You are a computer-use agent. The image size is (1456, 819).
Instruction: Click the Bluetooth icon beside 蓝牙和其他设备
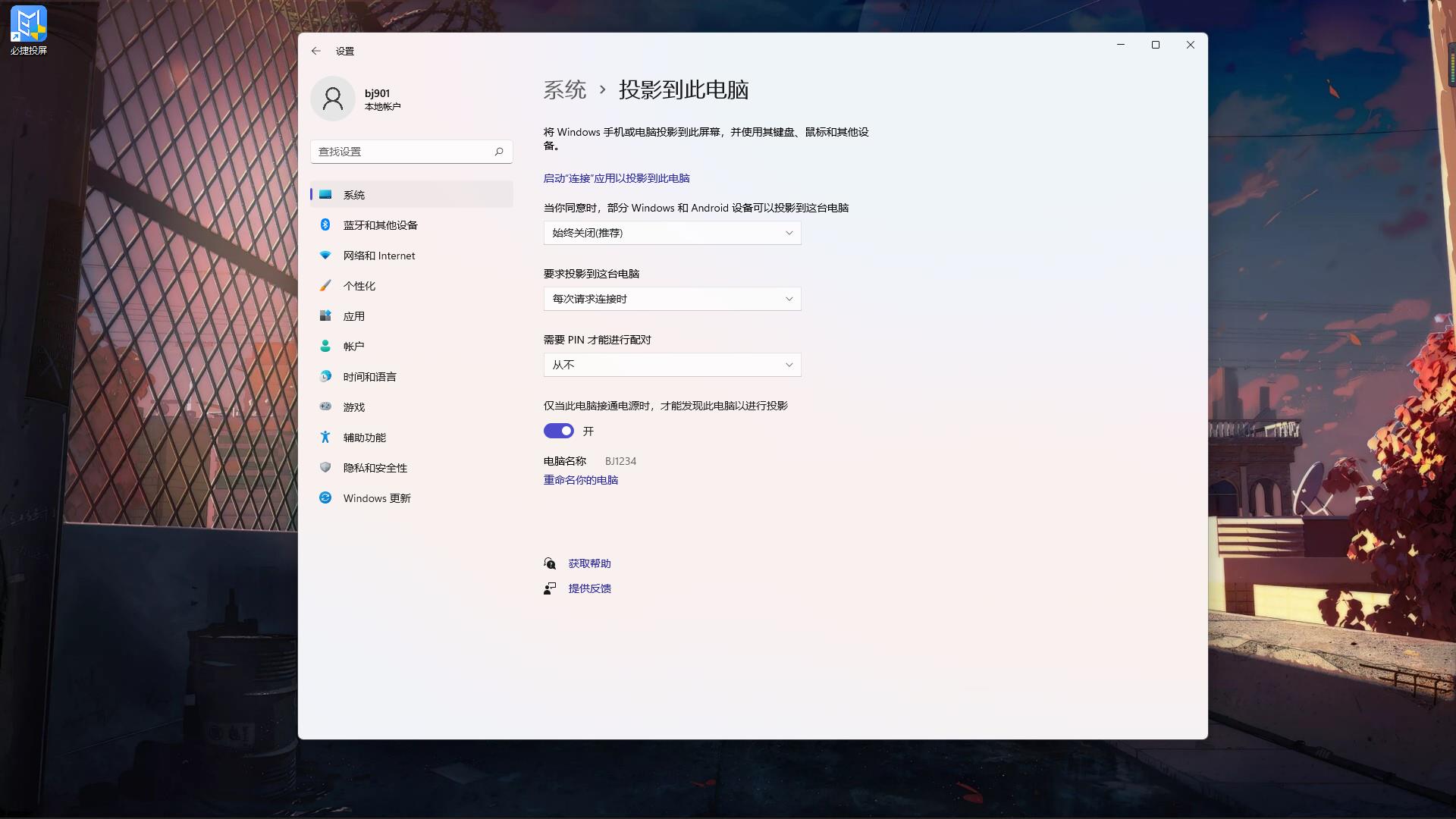(x=325, y=224)
